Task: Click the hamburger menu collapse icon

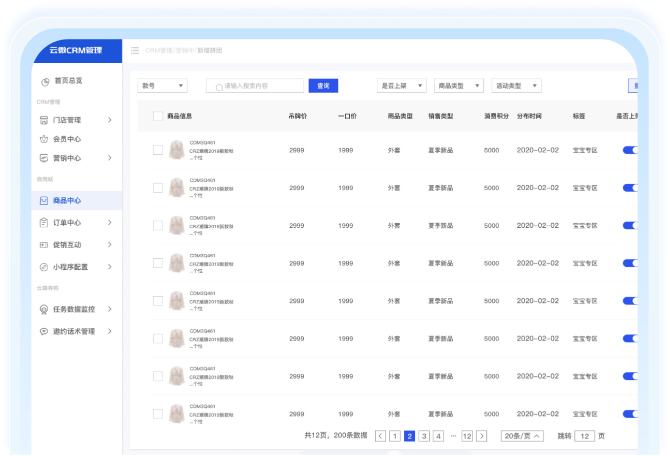Action: click(135, 50)
